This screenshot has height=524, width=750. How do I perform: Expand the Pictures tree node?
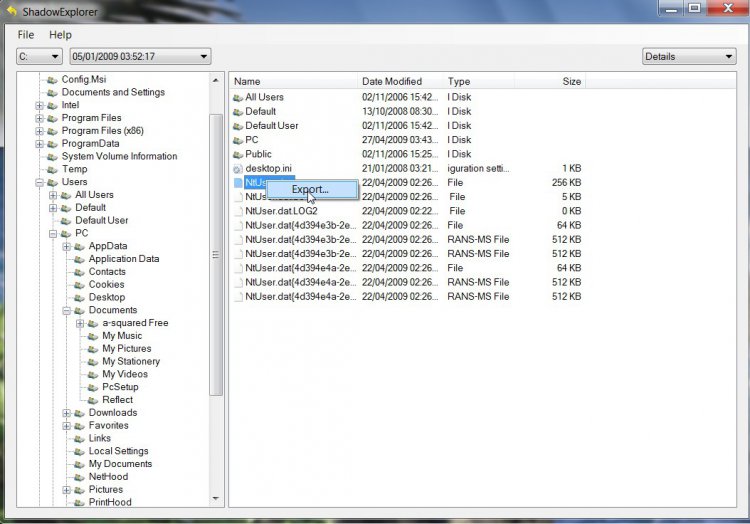(66, 490)
